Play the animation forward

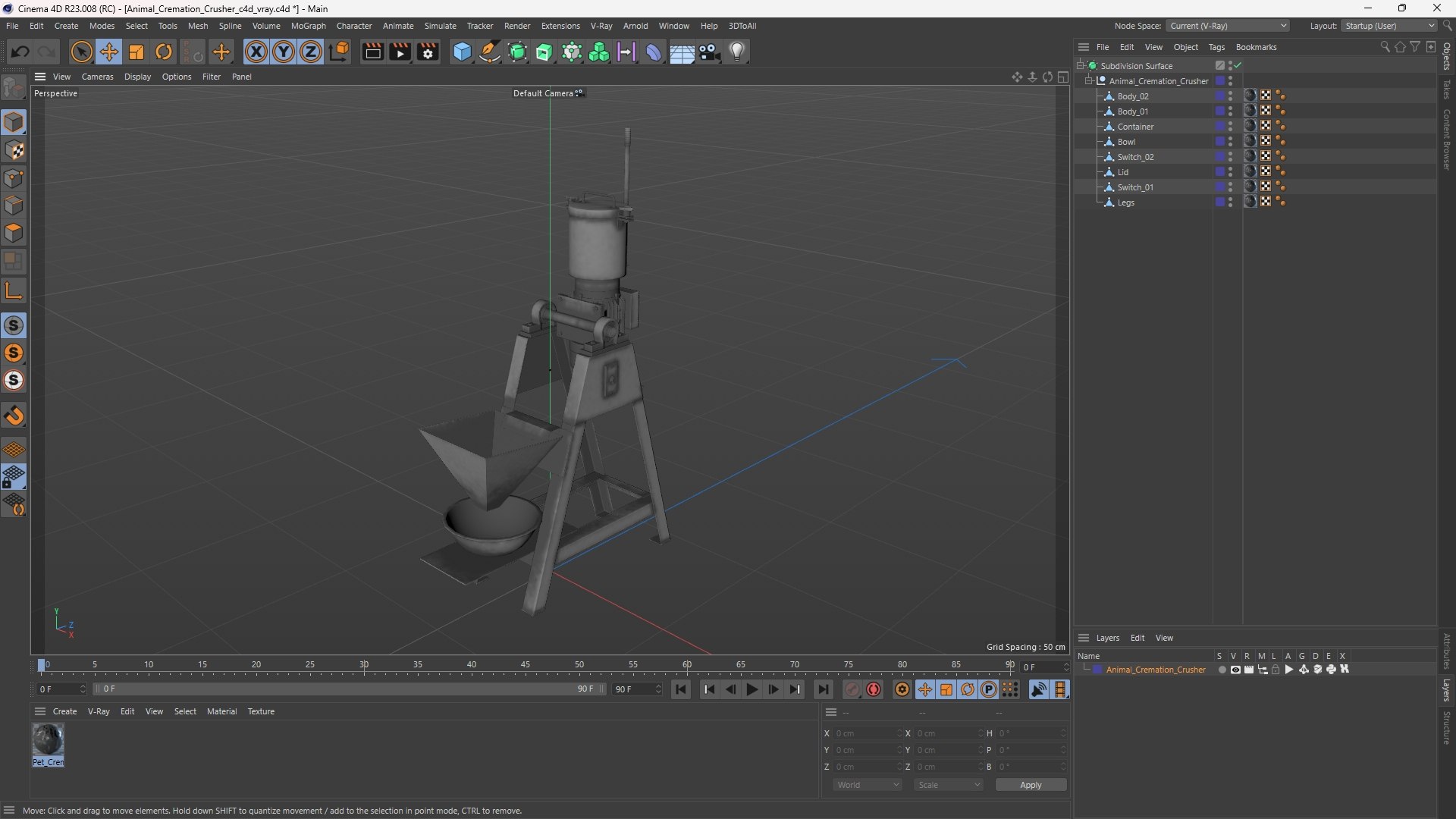click(752, 689)
